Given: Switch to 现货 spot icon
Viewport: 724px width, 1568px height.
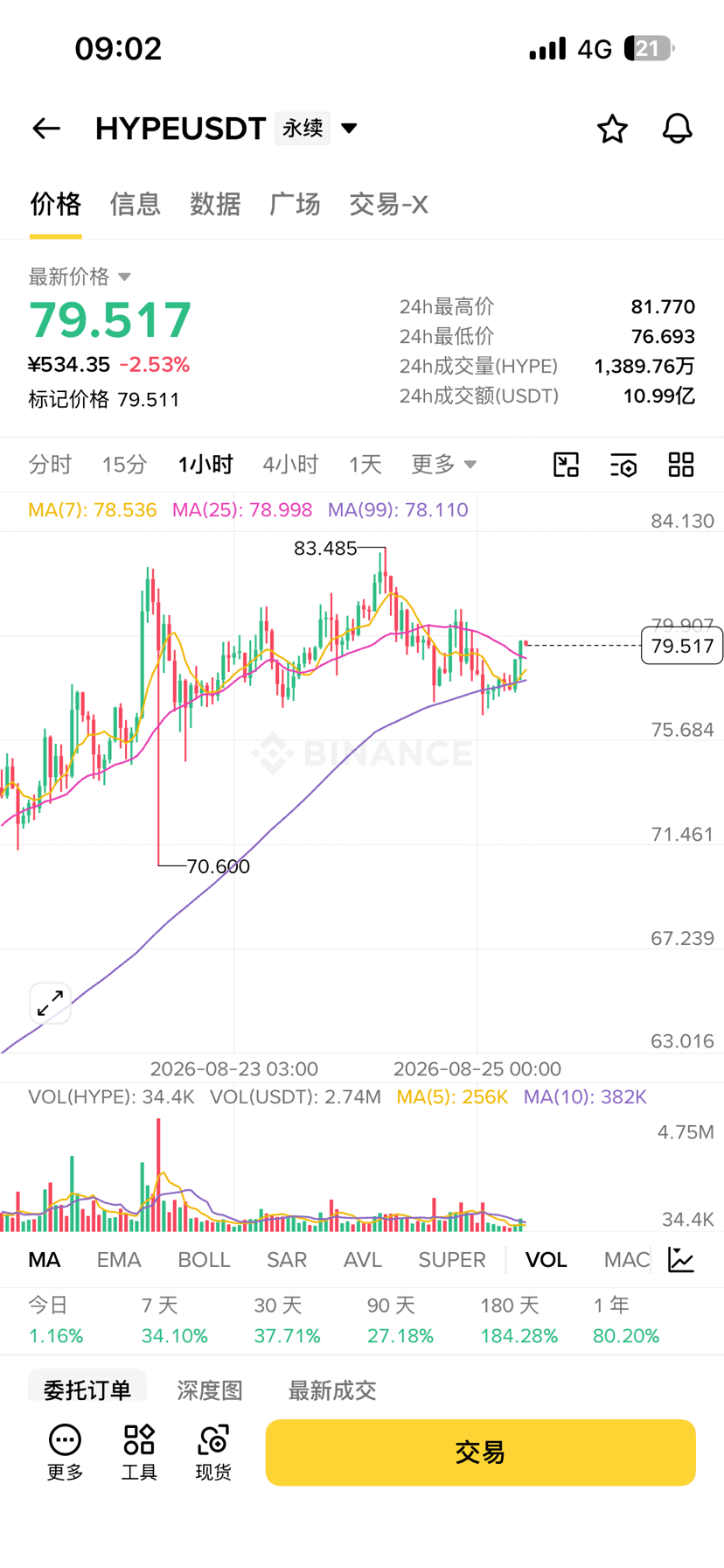Looking at the screenshot, I should tap(213, 1452).
